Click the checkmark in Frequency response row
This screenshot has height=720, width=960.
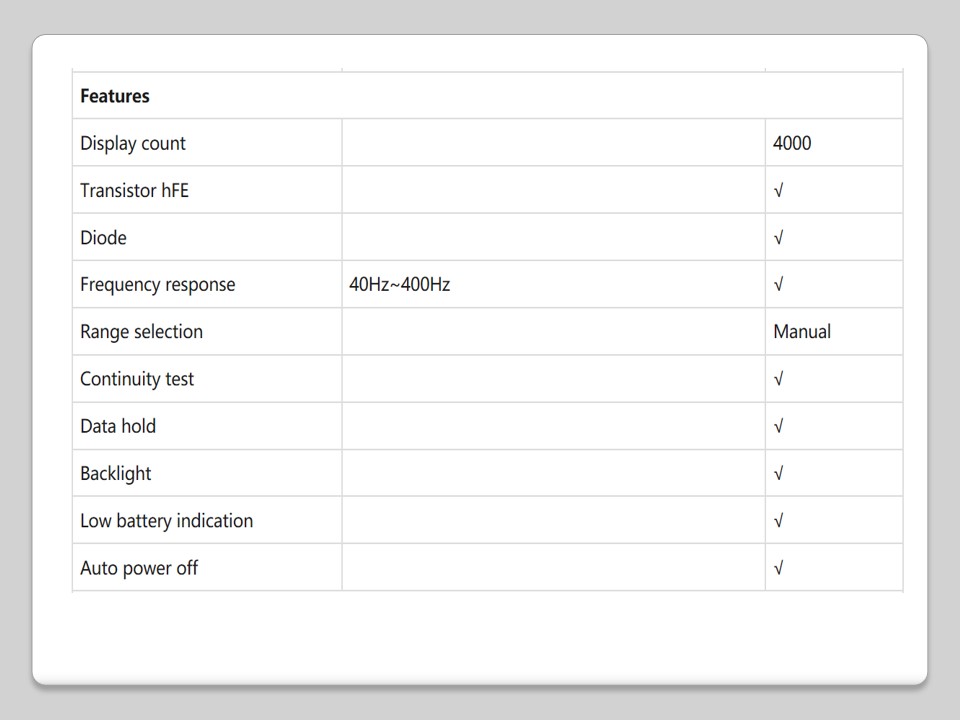pyautogui.click(x=778, y=285)
